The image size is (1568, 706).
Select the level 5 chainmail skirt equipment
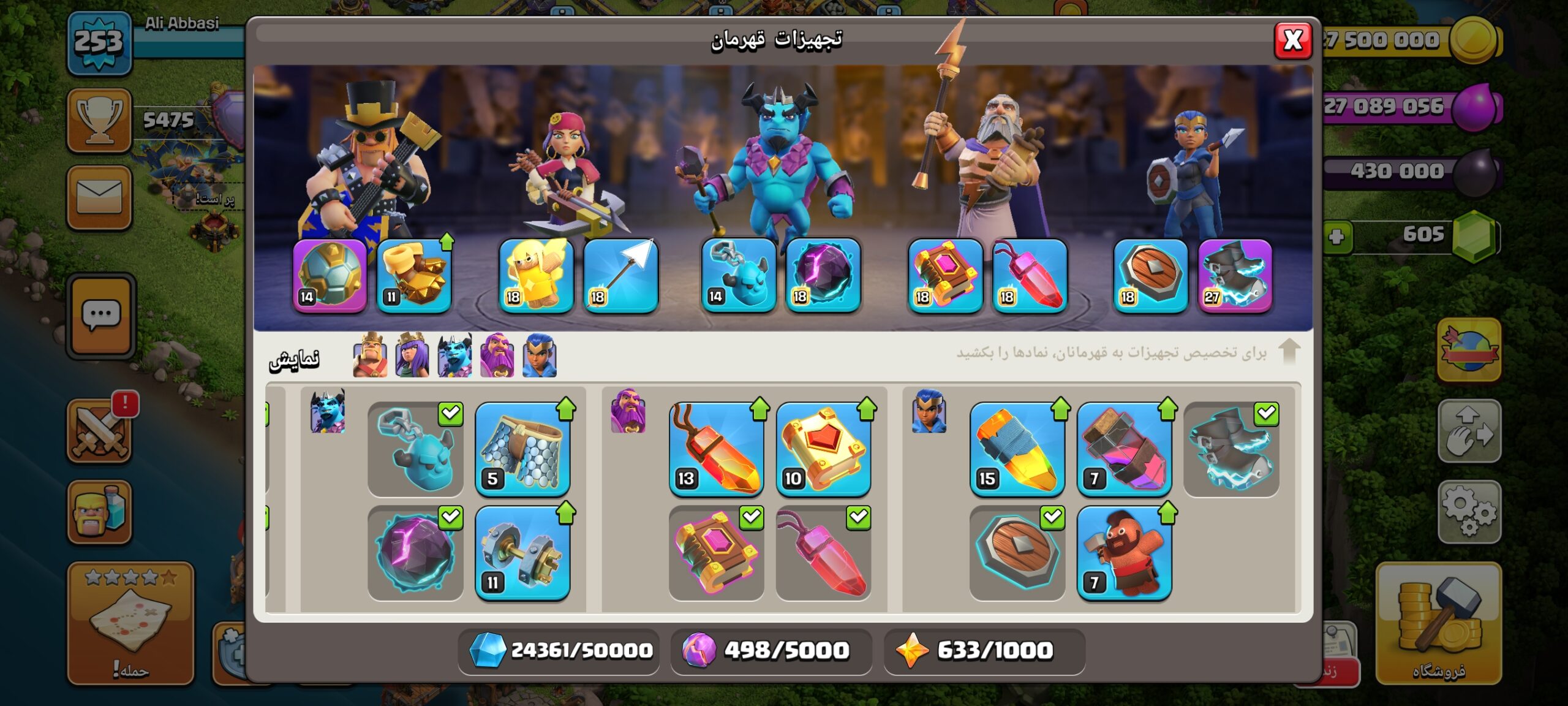[522, 449]
